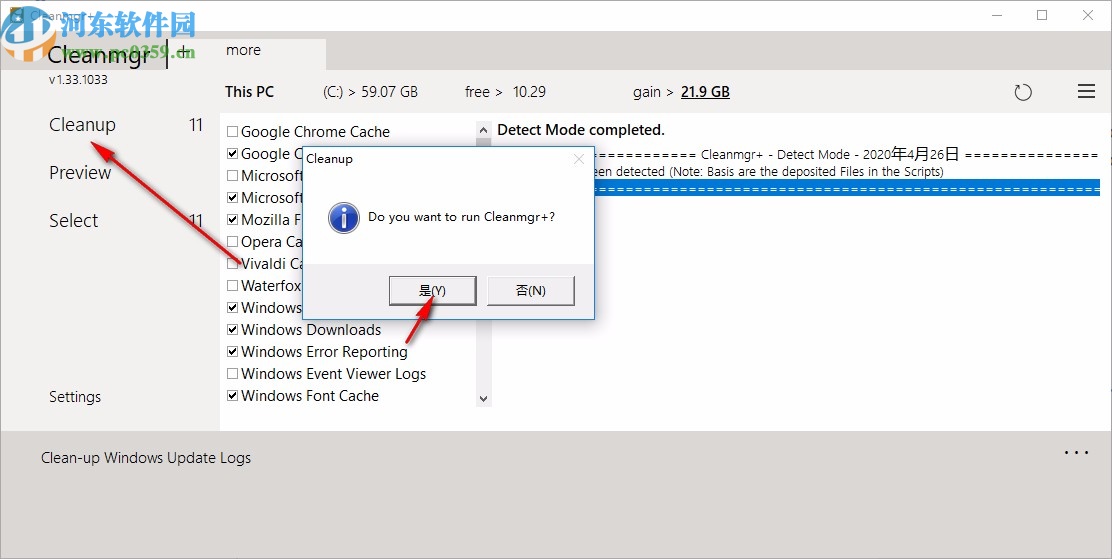Click the free > 10.29 value
Screen dimensions: 1112x559
click(x=505, y=92)
